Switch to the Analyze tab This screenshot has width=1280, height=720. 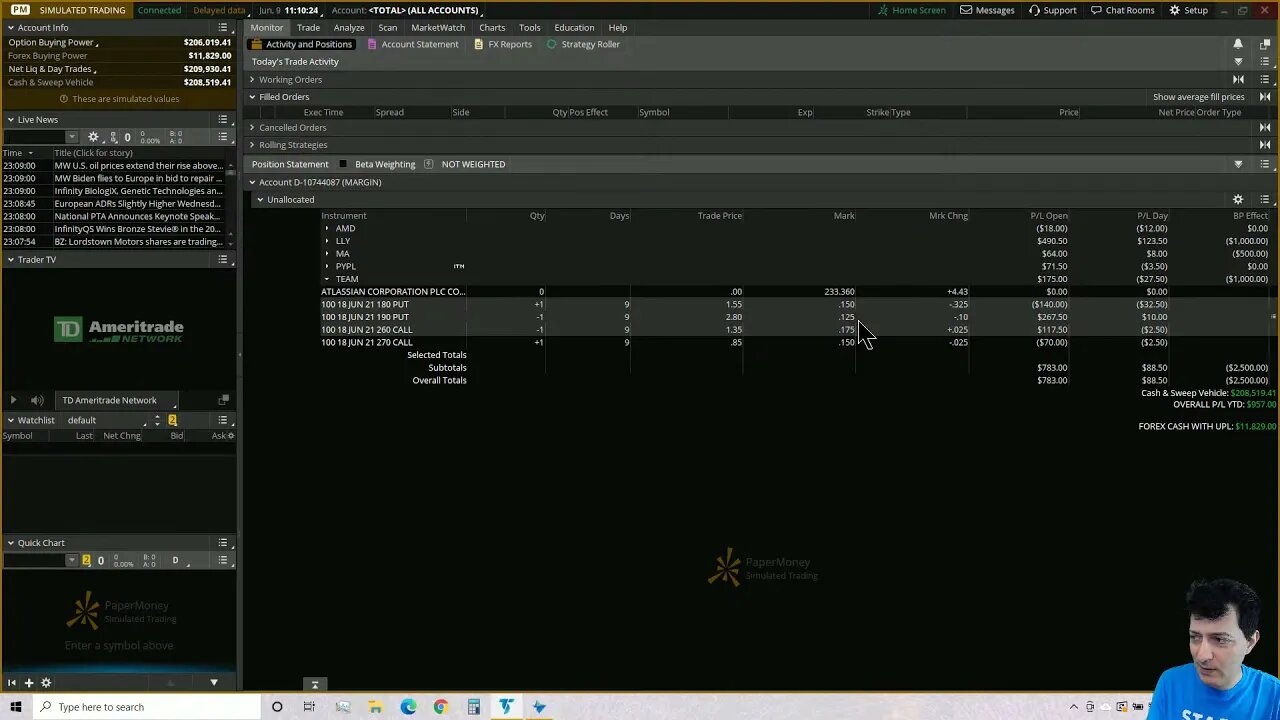349,27
